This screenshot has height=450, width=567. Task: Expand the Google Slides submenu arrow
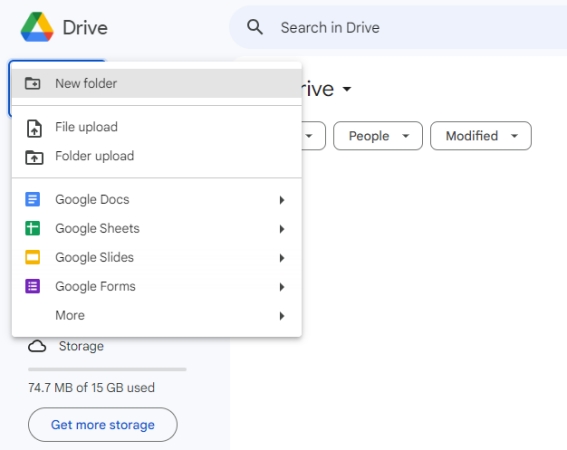(282, 258)
